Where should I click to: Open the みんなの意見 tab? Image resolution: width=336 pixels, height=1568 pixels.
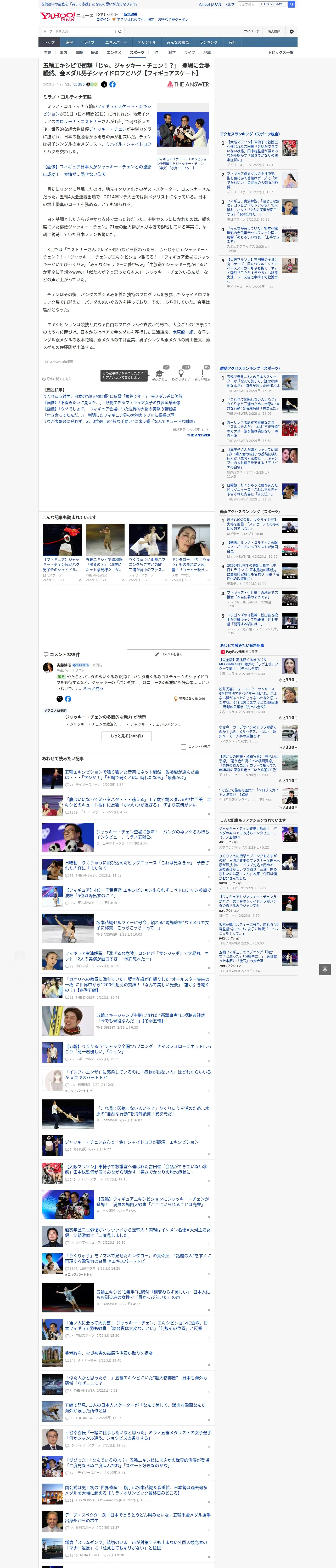(178, 43)
